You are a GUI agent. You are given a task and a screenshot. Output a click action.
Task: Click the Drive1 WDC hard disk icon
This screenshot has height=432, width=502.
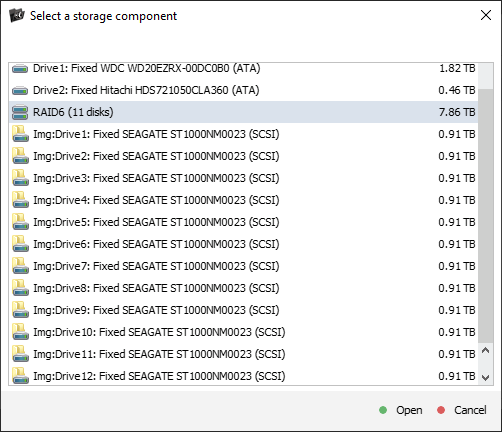[20, 69]
